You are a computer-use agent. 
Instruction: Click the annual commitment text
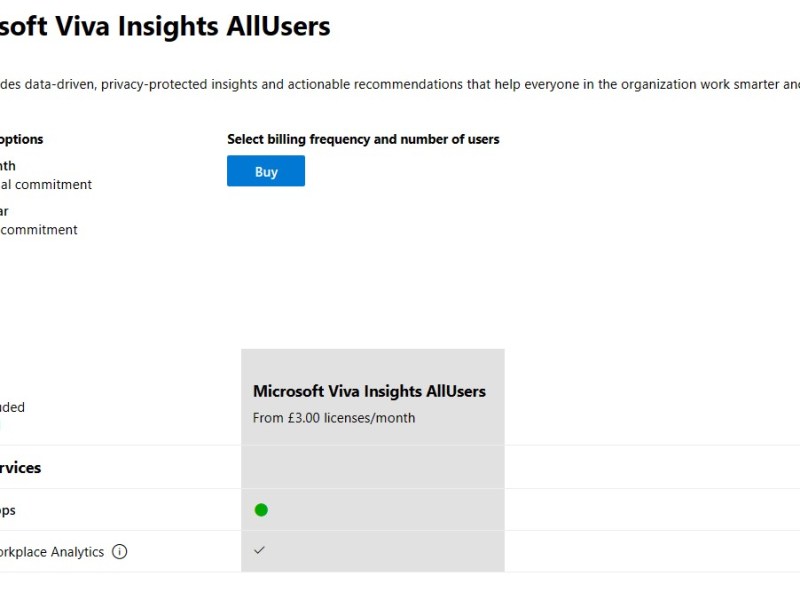tap(45, 184)
